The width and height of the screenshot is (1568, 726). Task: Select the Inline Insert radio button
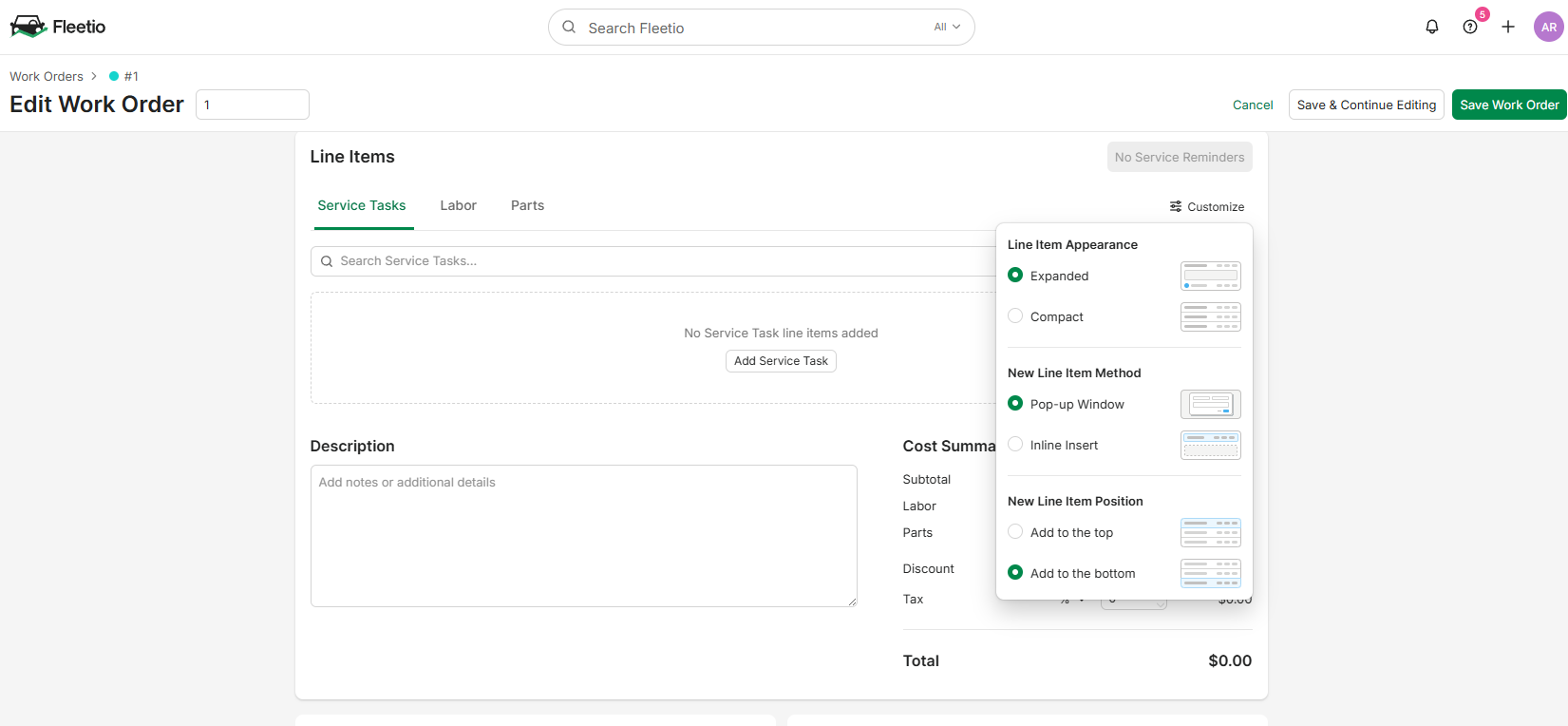[x=1015, y=444]
